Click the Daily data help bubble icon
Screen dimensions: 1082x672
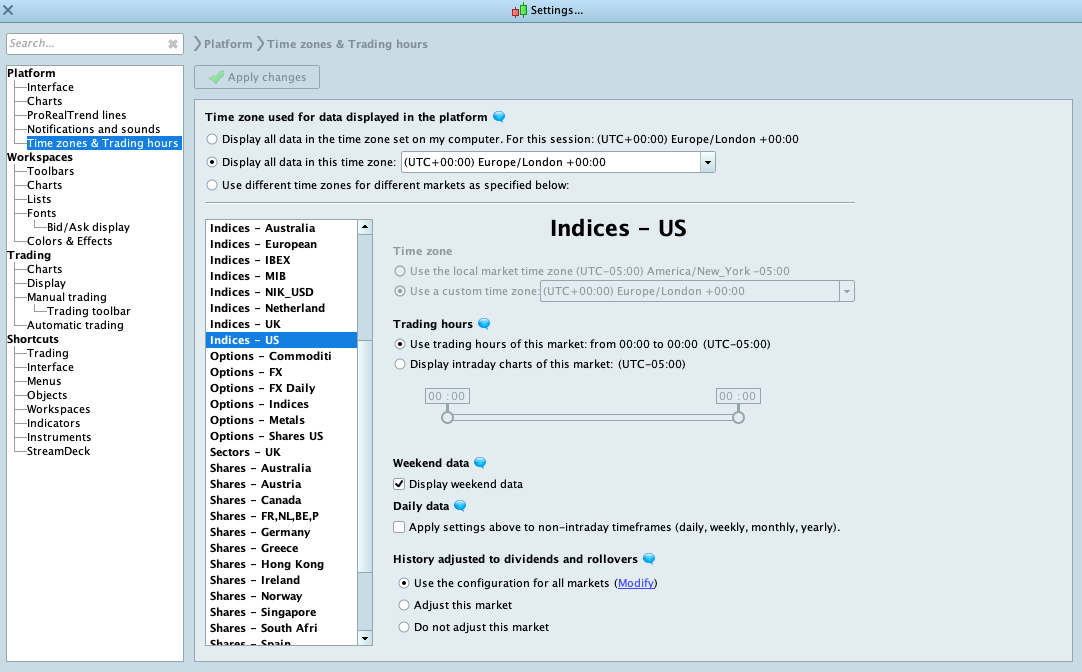(x=460, y=506)
